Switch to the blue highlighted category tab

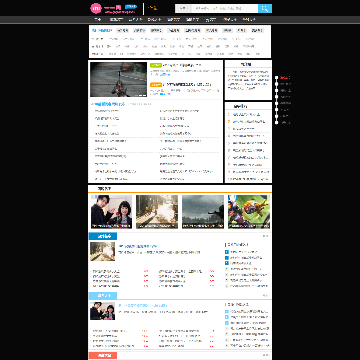point(102,30)
